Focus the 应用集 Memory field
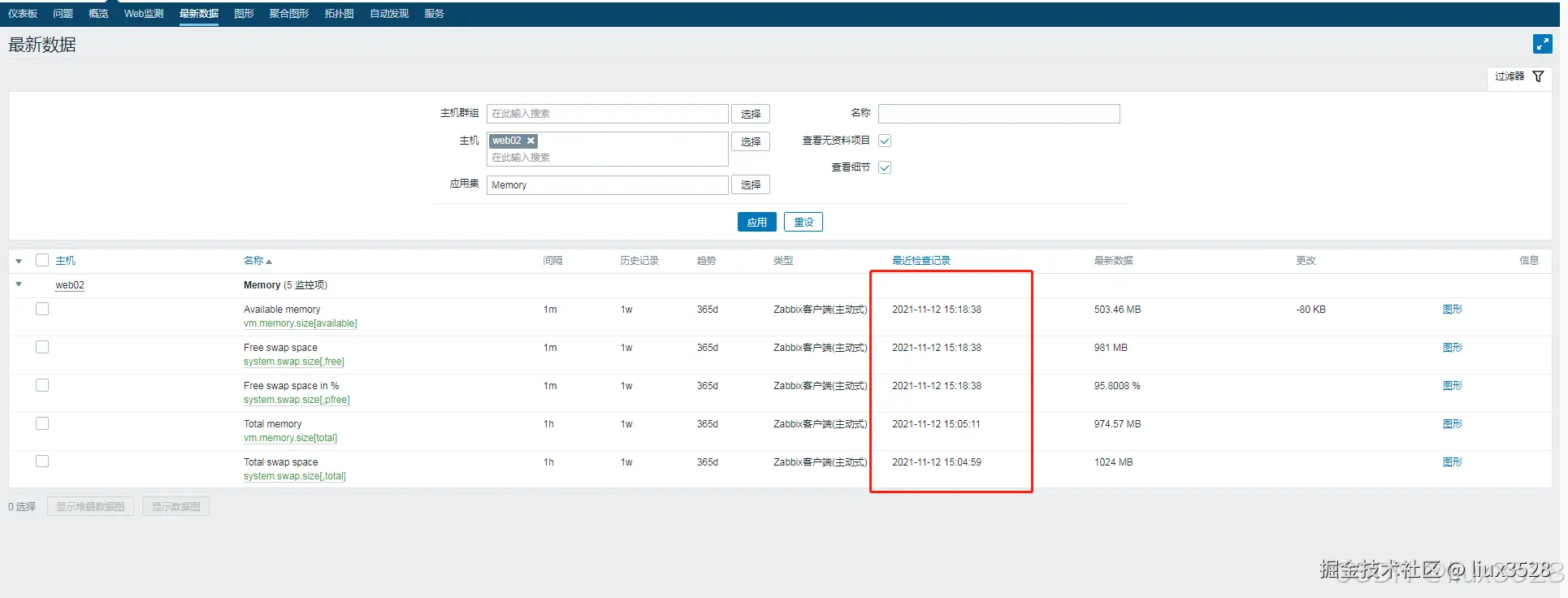Screen dimensions: 1568x598 tap(608, 185)
